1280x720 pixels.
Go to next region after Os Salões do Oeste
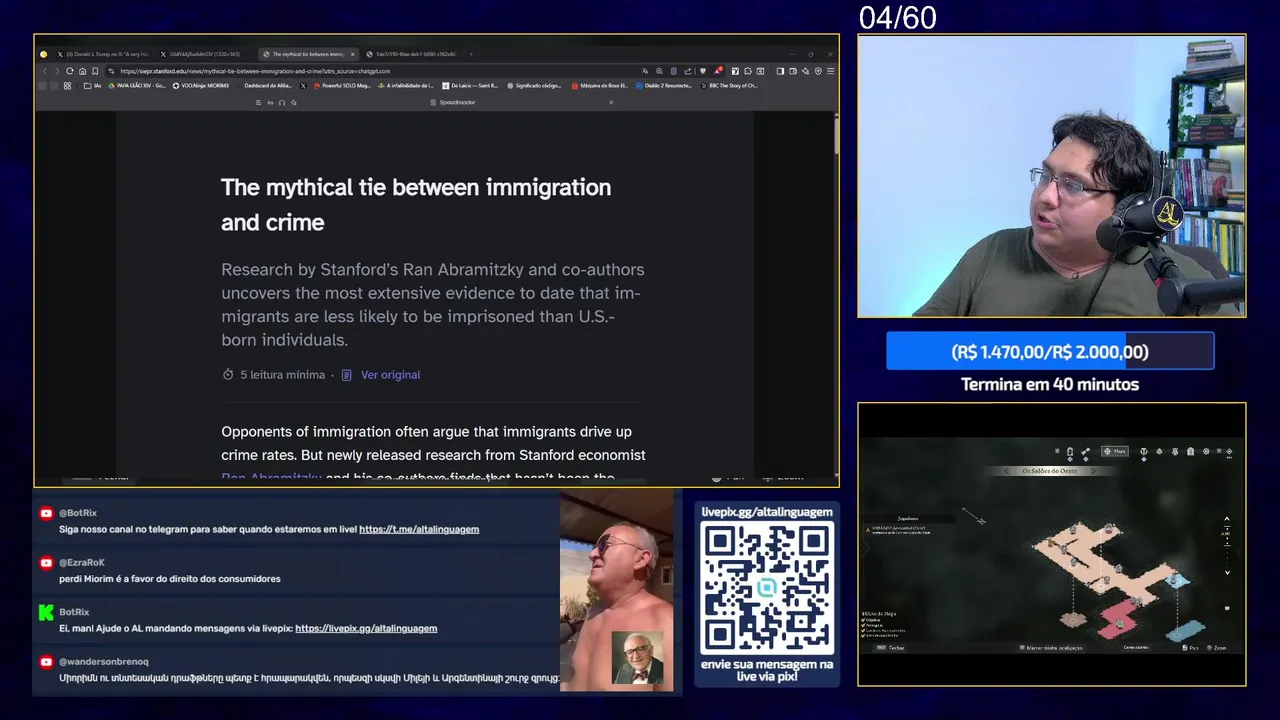pos(1093,471)
